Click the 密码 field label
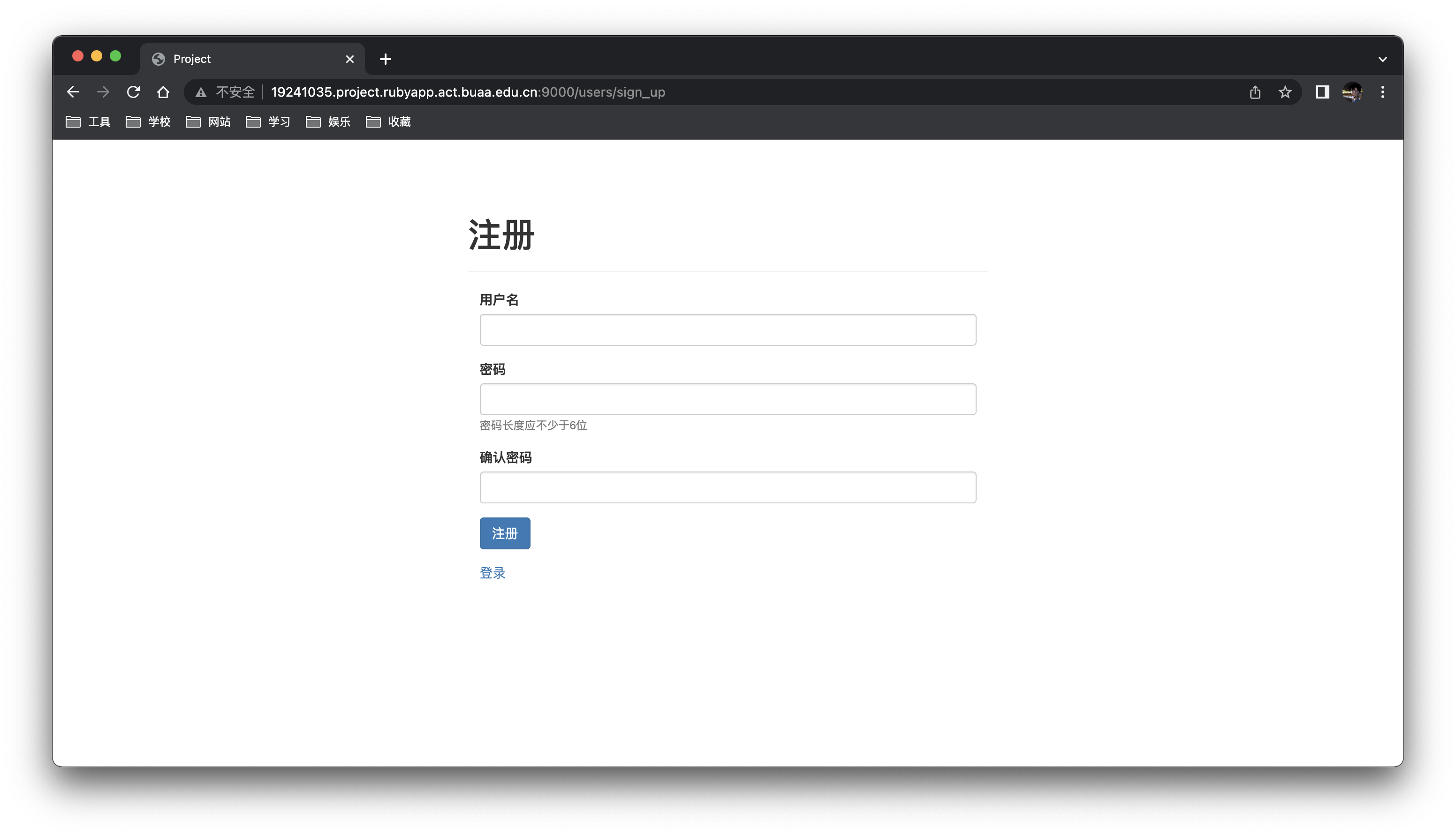The width and height of the screenshot is (1456, 836). click(493, 369)
